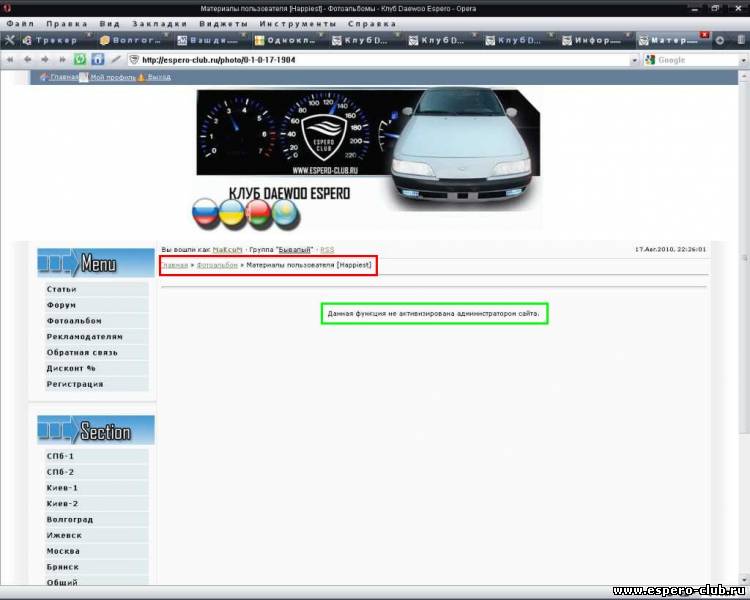Click the Google search engine icon
The width and height of the screenshot is (750, 600).
tap(650, 60)
